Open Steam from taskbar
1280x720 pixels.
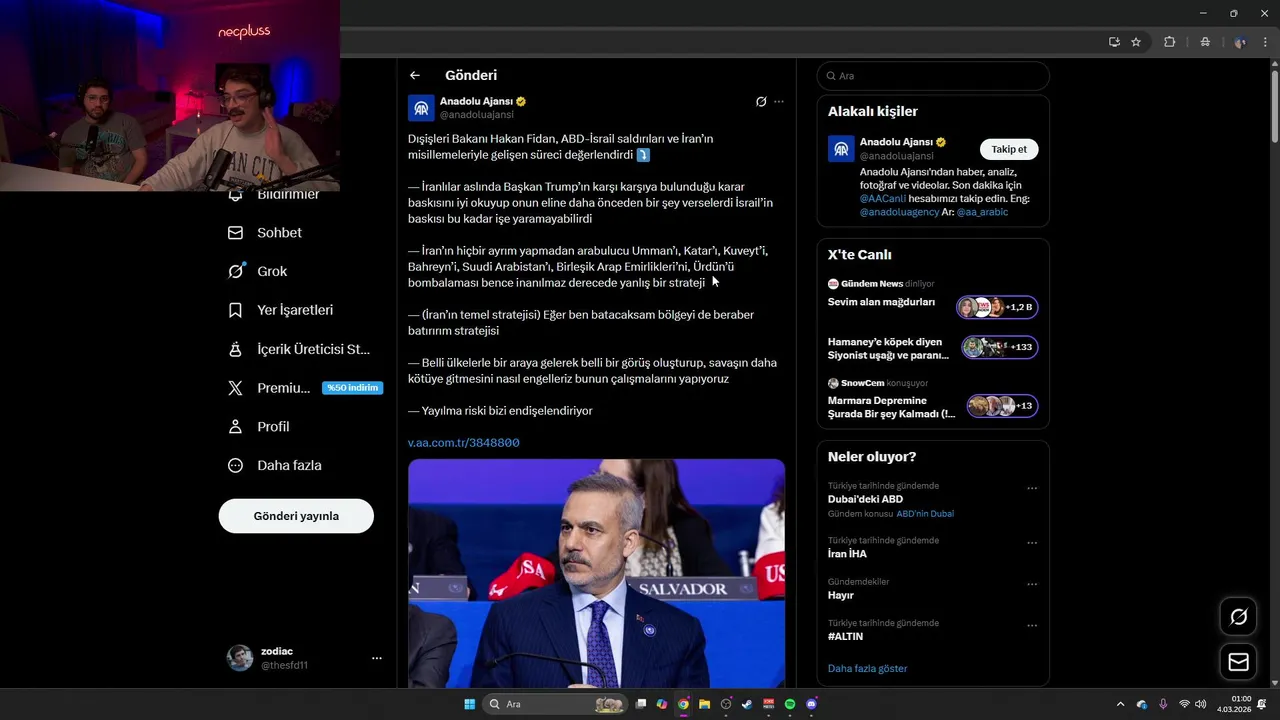(x=747, y=704)
